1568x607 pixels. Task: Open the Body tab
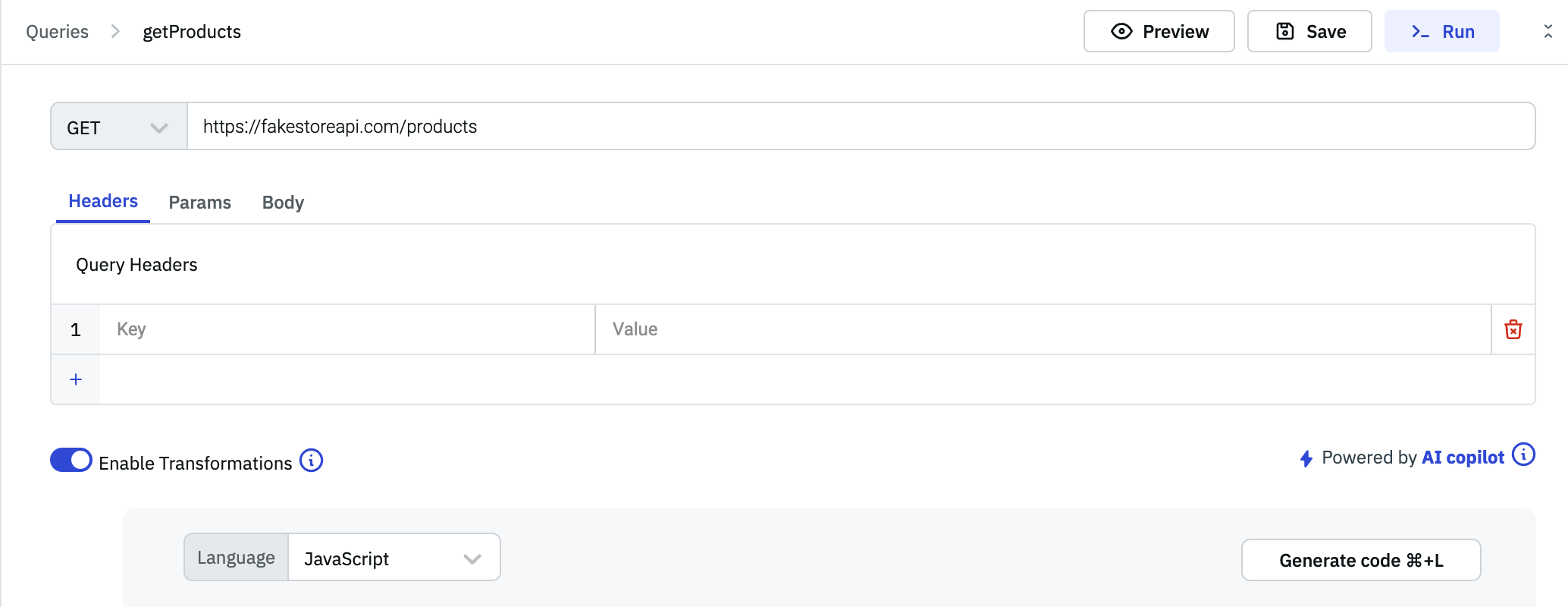(x=283, y=203)
